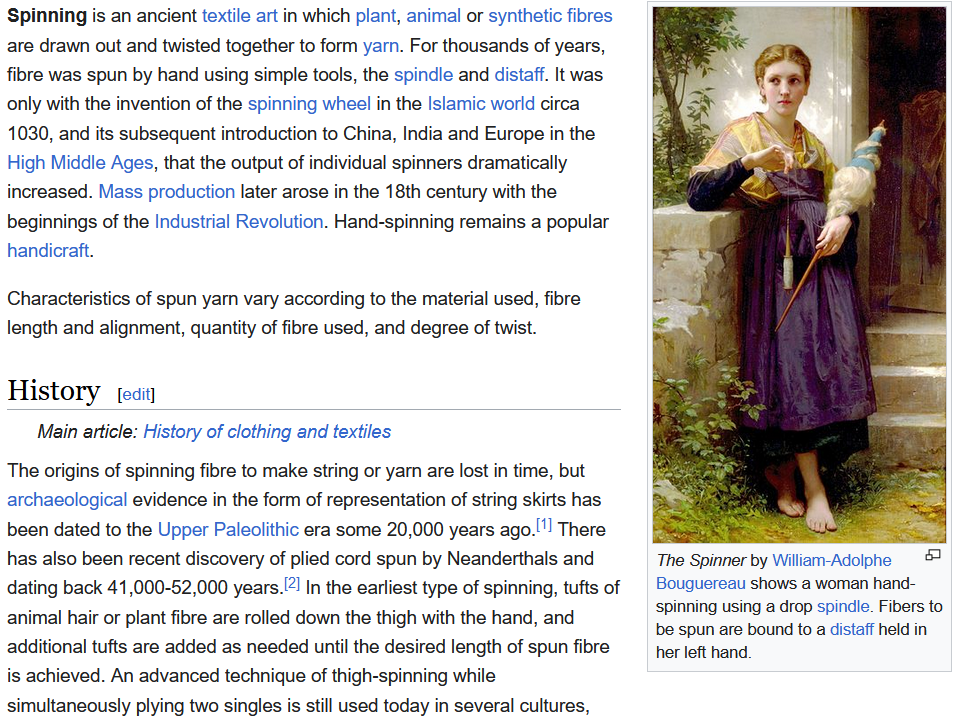
Task: Go to the 'yarn' link
Action: 381,45
